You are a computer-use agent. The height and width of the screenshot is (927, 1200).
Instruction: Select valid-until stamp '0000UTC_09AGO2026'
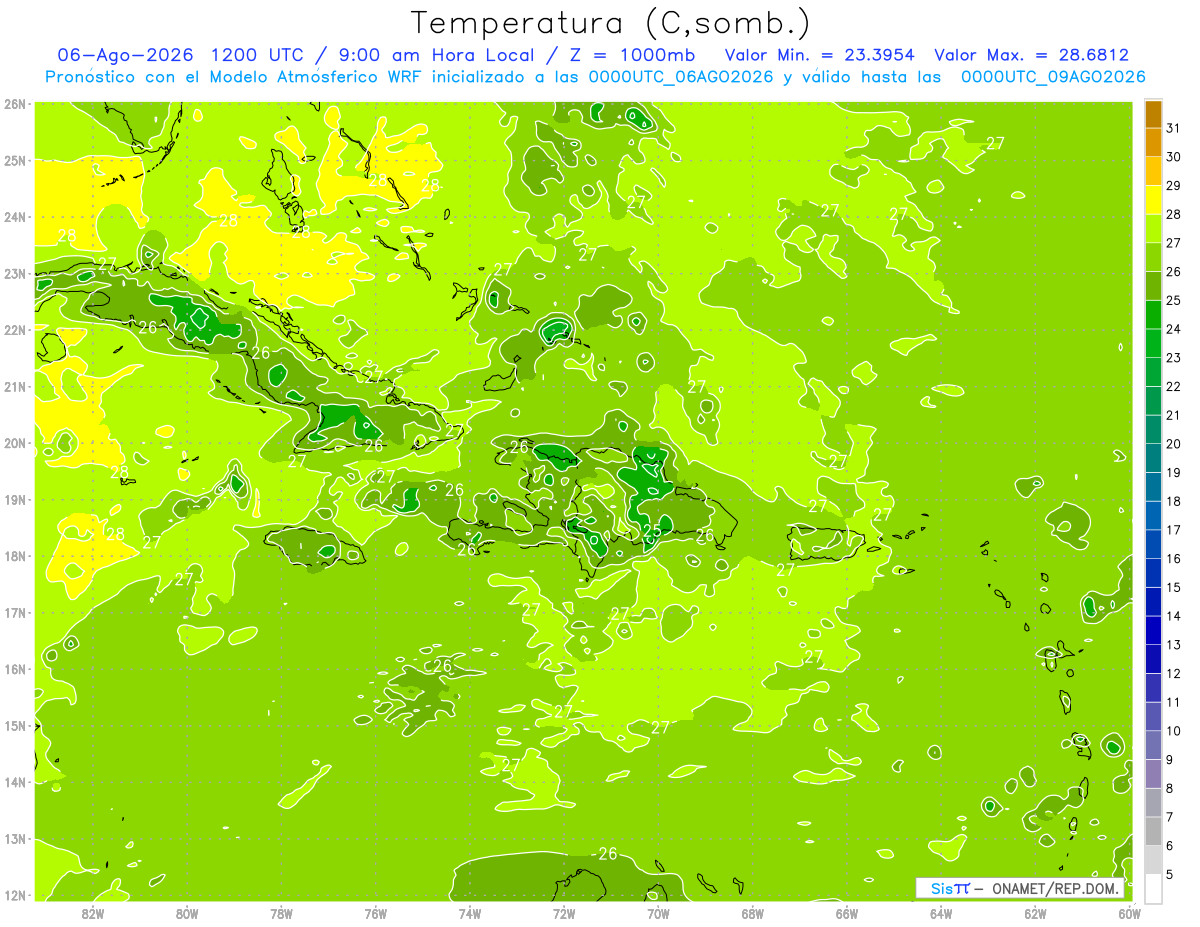tap(1053, 77)
